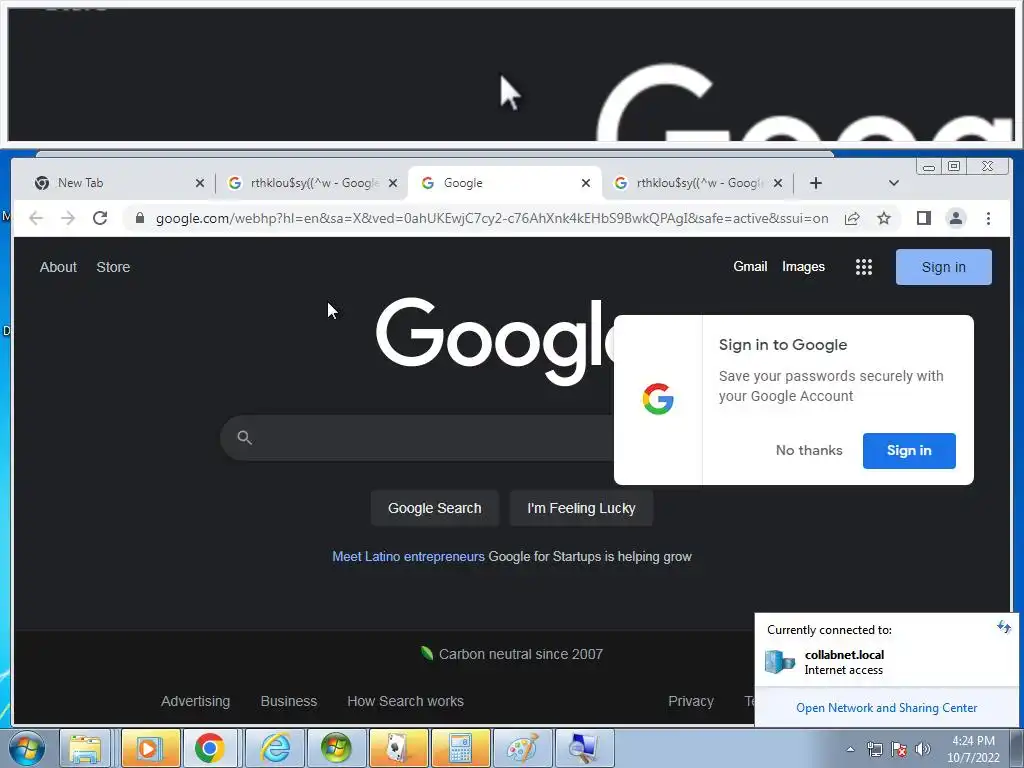This screenshot has width=1024, height=768.
Task: Show hidden tray icons arrow
Action: tap(850, 749)
